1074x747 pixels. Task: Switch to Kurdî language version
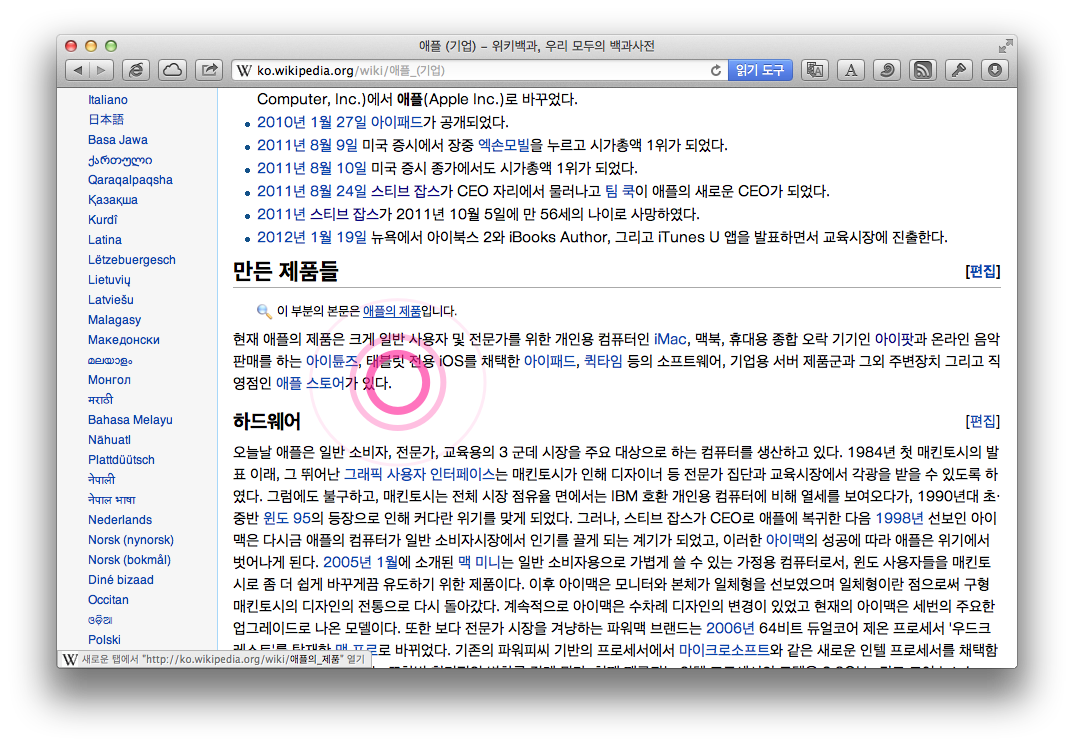pyautogui.click(x=103, y=220)
